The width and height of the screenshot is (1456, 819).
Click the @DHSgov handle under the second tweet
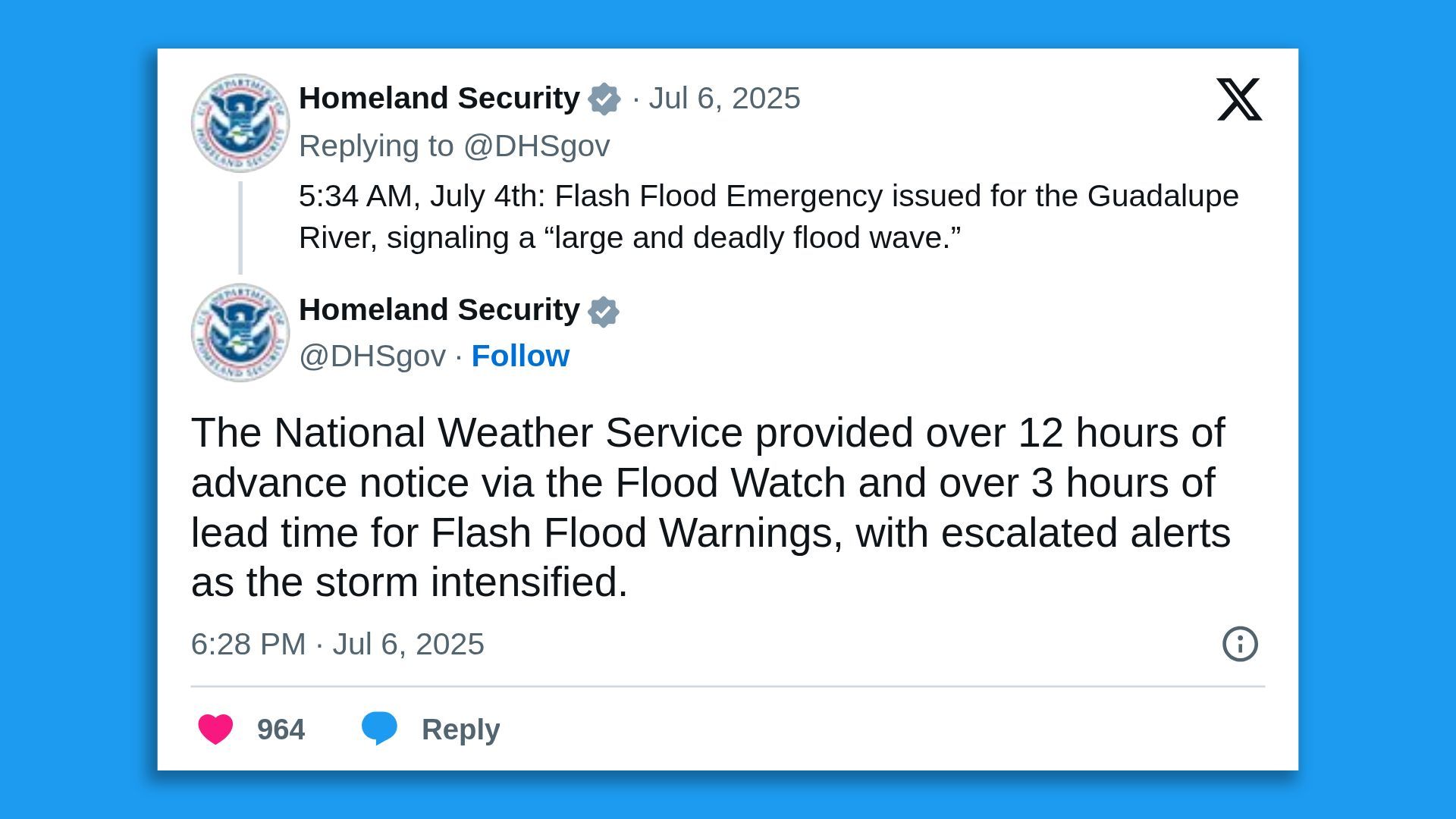[371, 355]
